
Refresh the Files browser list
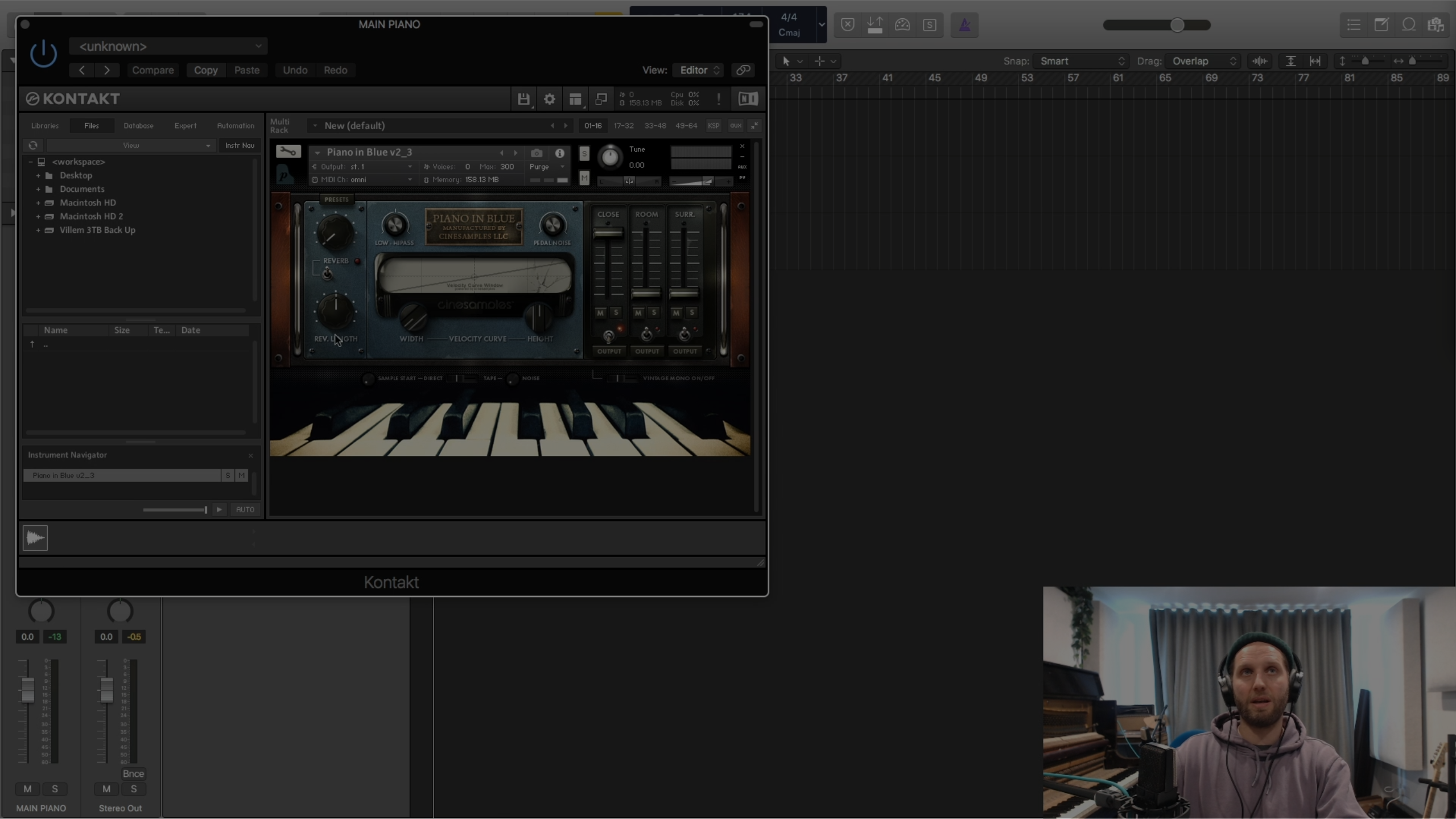pyautogui.click(x=33, y=146)
